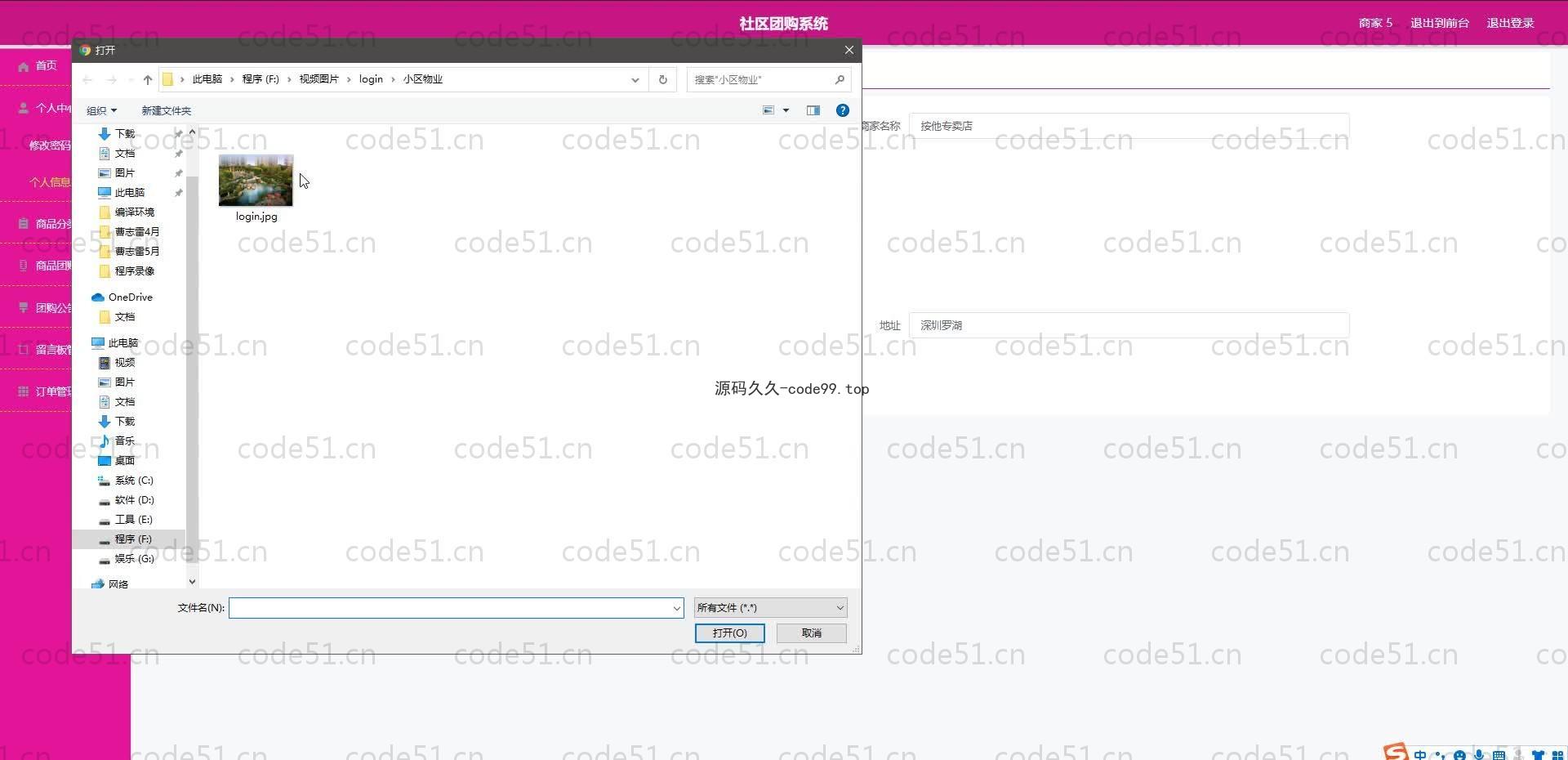Click the Sogou emoji face icon
1568x760 pixels.
tap(1459, 755)
